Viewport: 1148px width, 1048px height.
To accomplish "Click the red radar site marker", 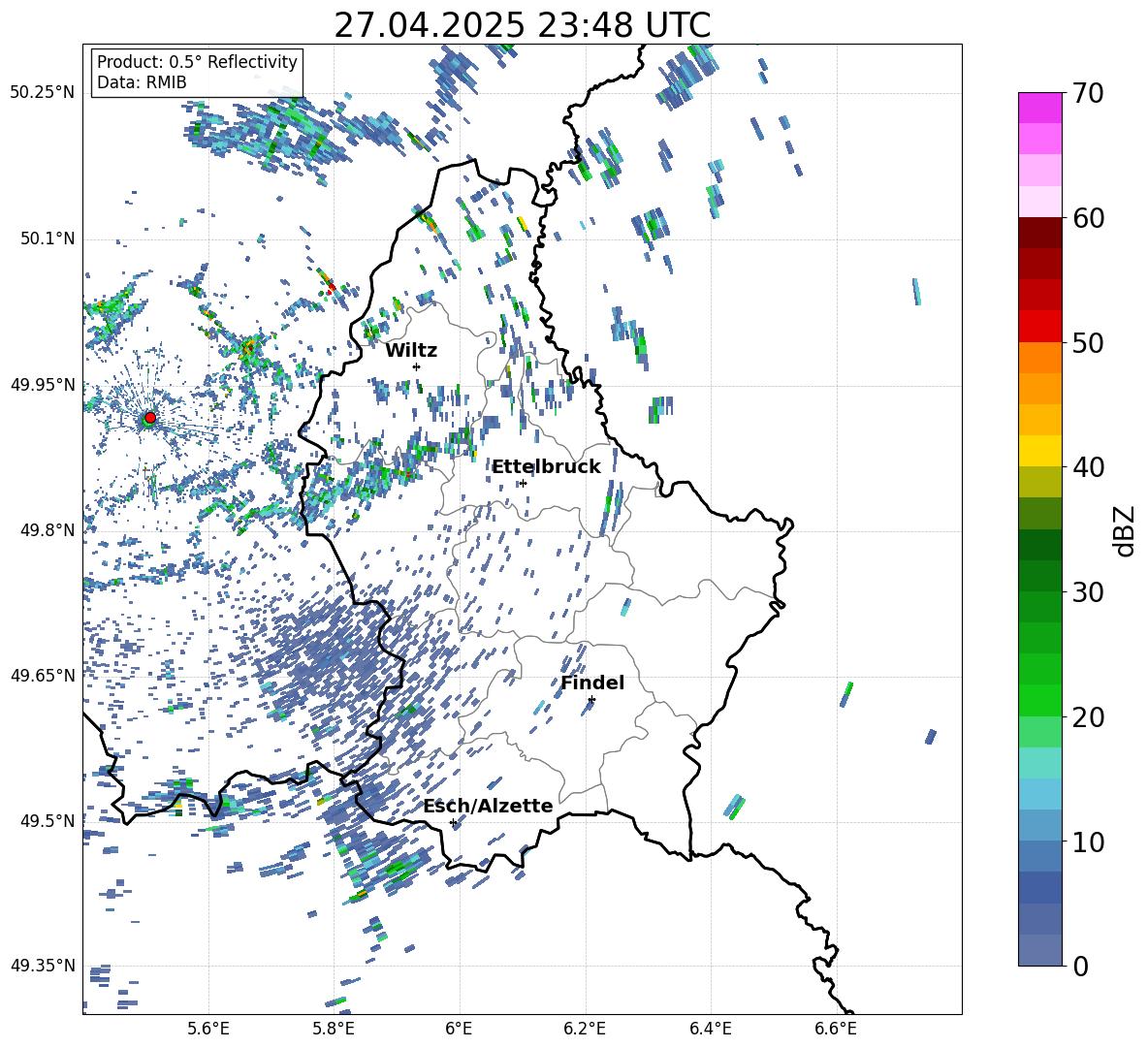I will (x=150, y=418).
